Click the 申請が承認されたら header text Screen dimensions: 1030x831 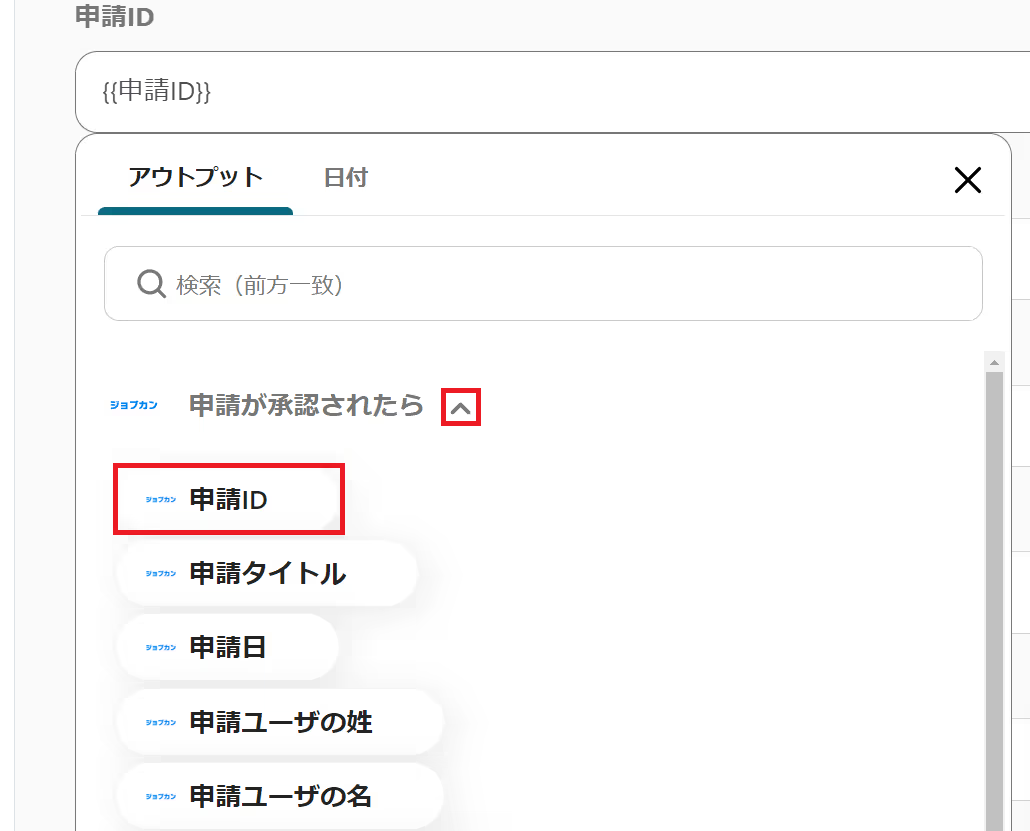click(306, 405)
